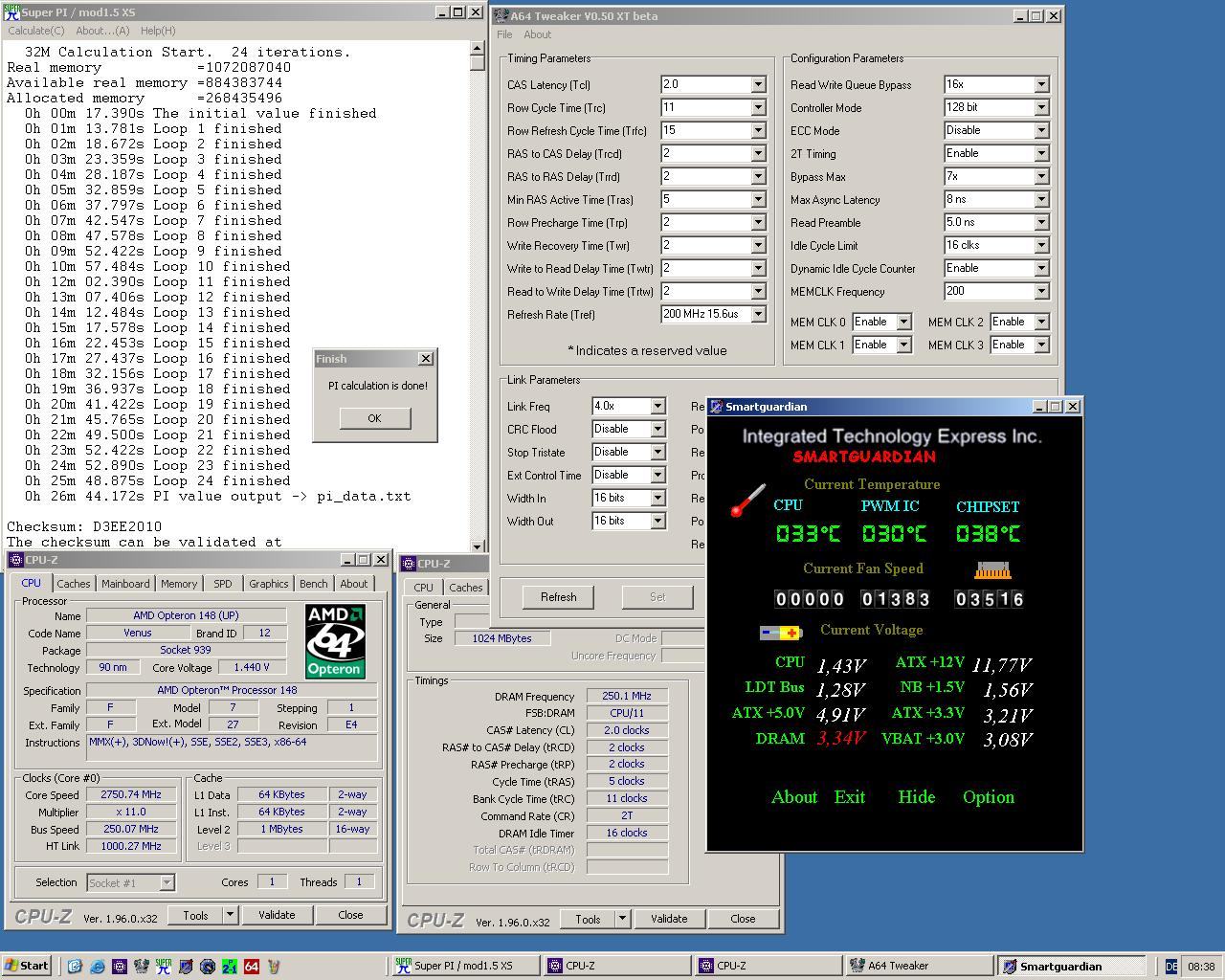Click the blue shield quick launch icon
1225x980 pixels.
(186, 967)
